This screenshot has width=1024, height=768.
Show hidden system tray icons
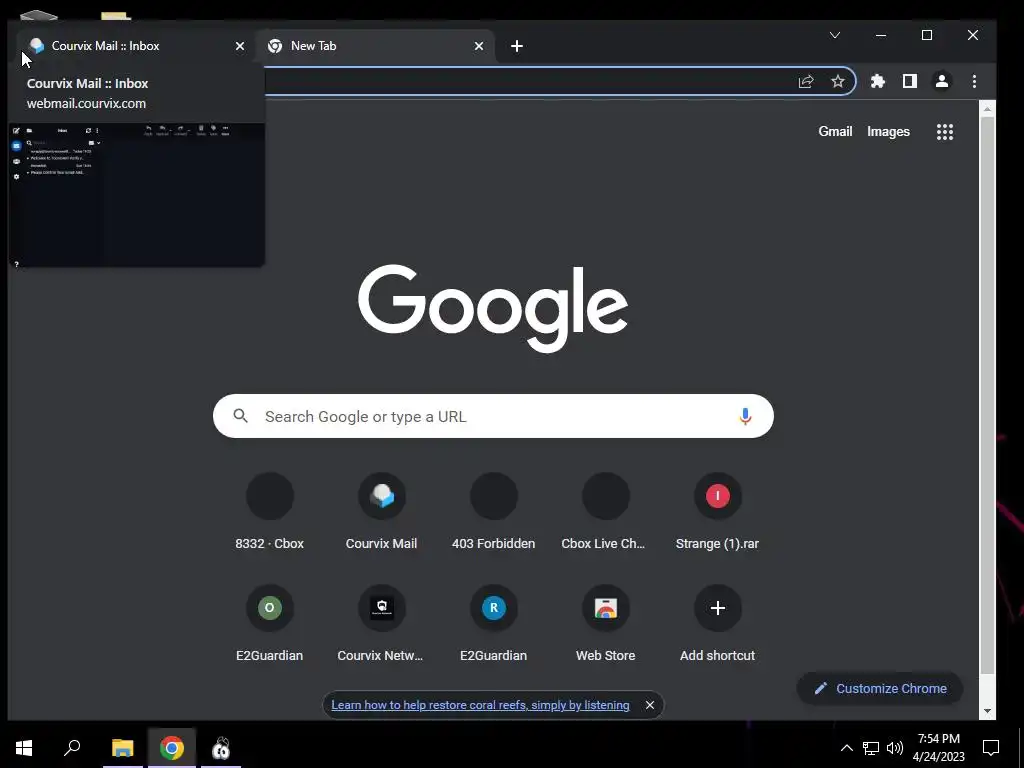(x=846, y=748)
